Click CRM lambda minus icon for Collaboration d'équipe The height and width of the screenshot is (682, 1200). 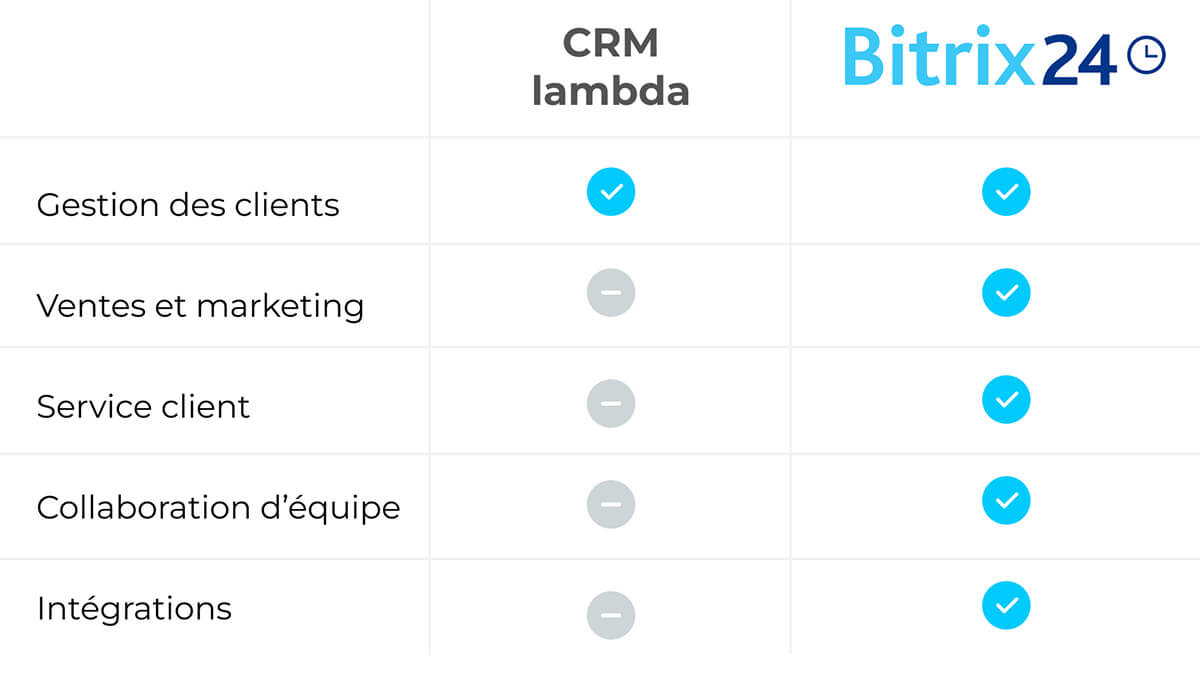611,505
